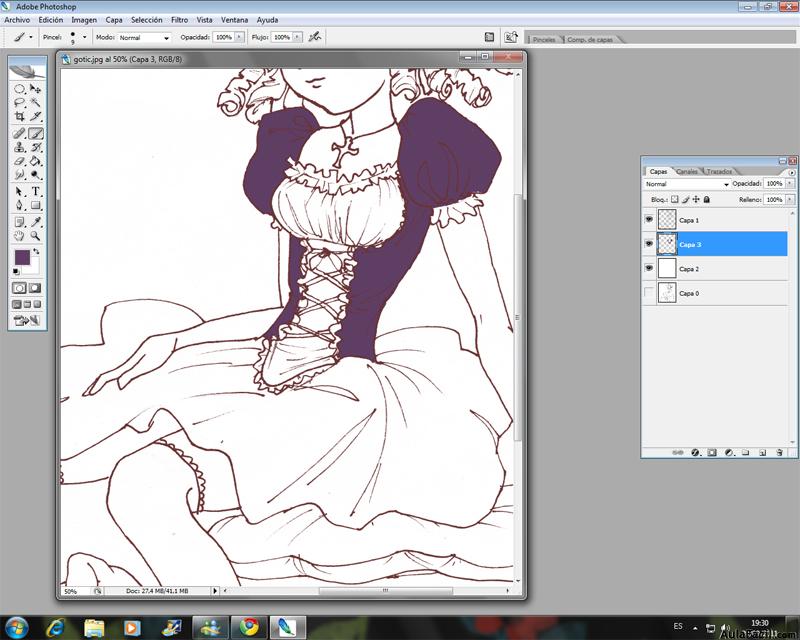Select the Healing Brush tool

click(19, 134)
